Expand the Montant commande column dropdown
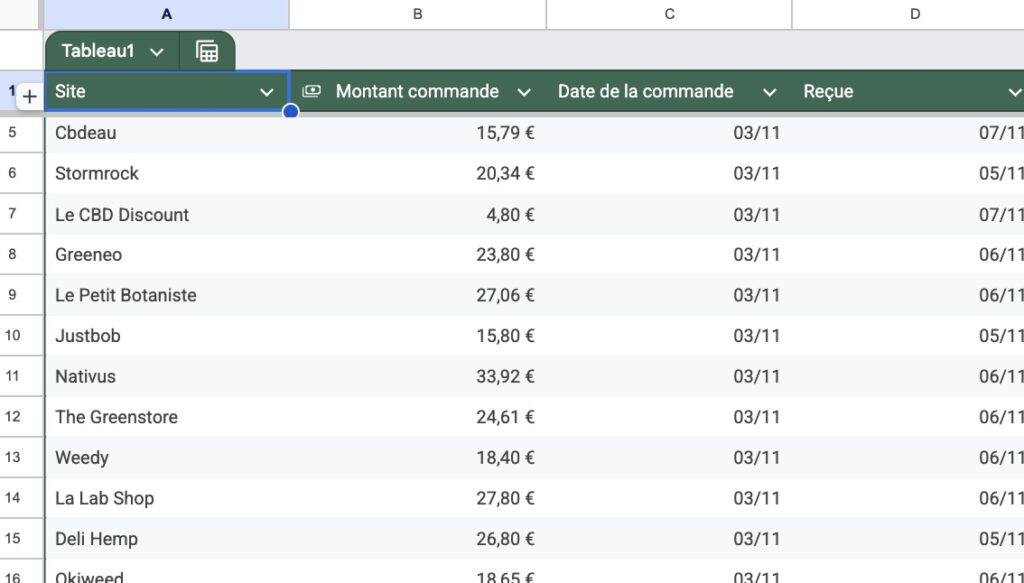This screenshot has width=1024, height=583. [523, 92]
